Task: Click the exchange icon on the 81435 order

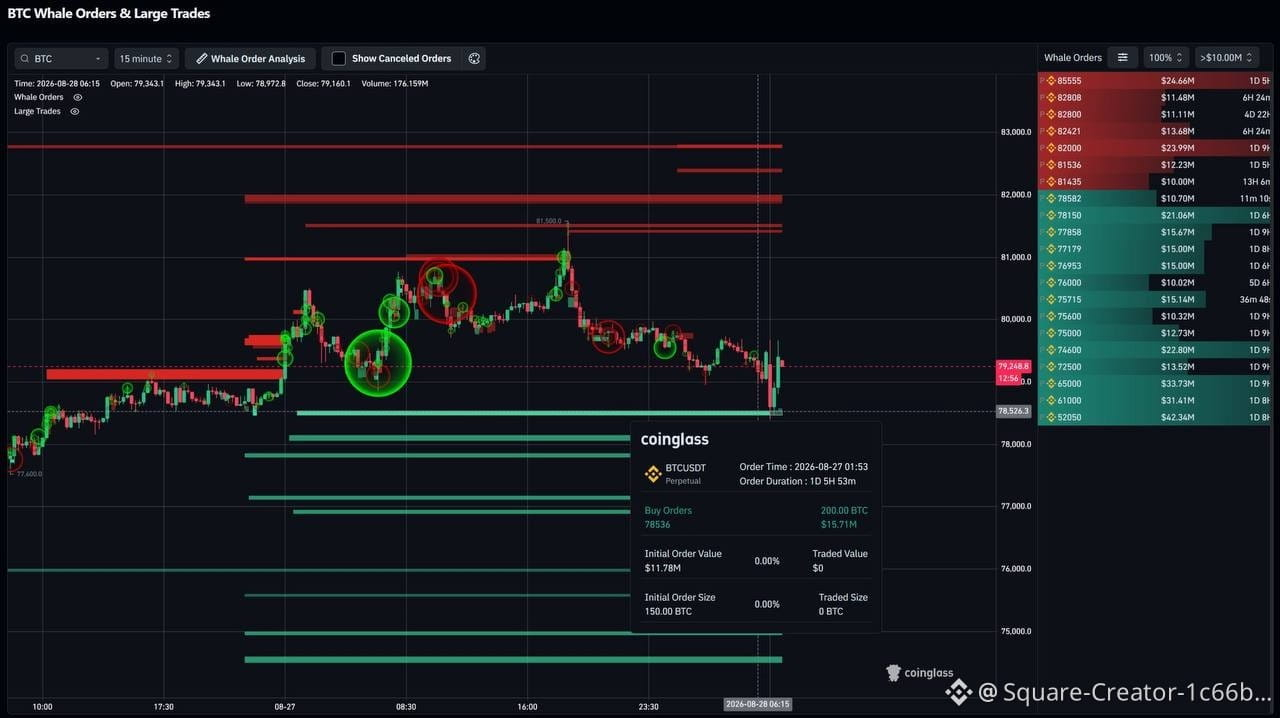Action: point(1051,182)
